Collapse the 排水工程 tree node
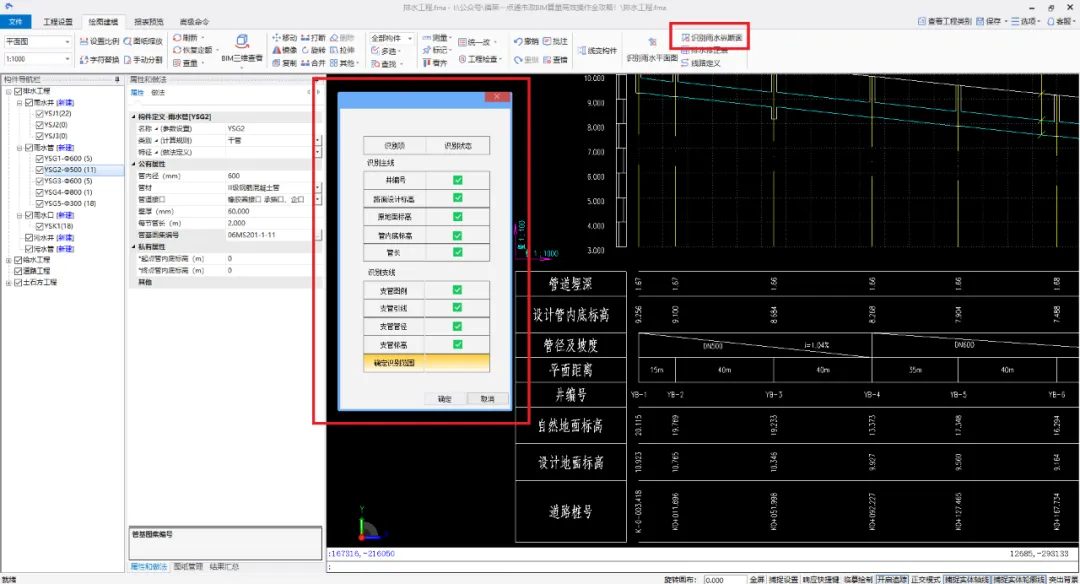The height and width of the screenshot is (584, 1080). click(9, 91)
